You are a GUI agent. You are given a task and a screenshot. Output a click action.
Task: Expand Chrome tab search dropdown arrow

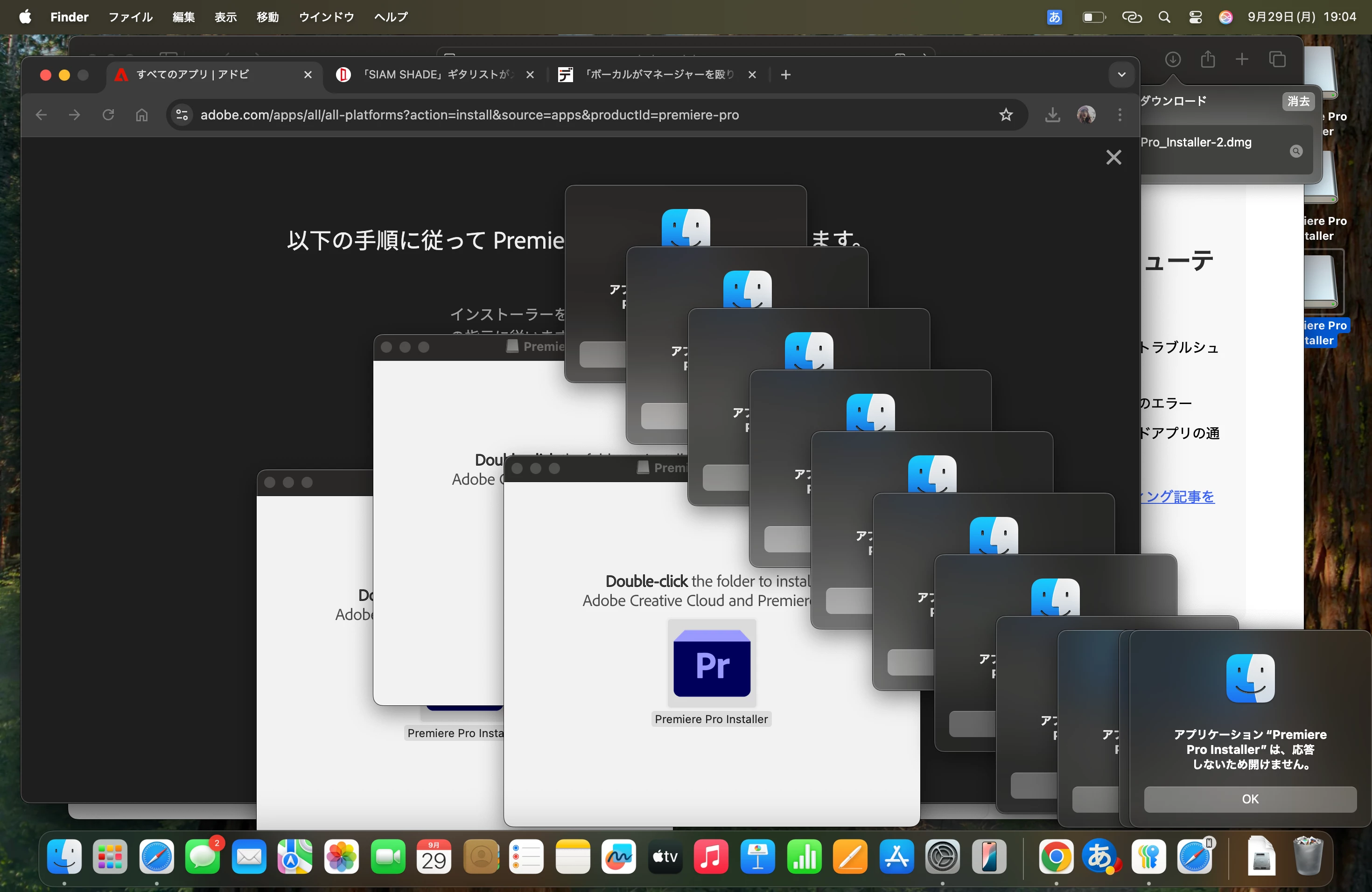pyautogui.click(x=1121, y=74)
